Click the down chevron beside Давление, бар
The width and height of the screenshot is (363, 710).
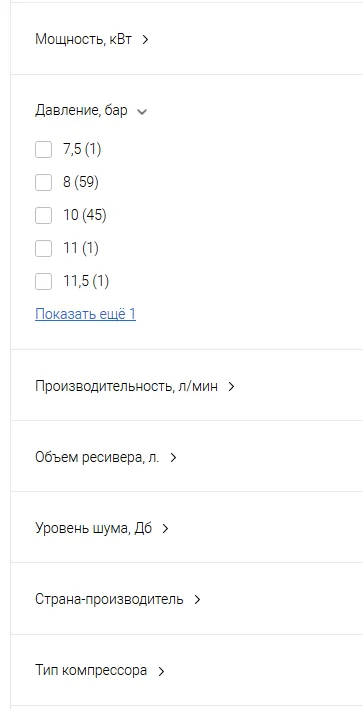tap(142, 111)
